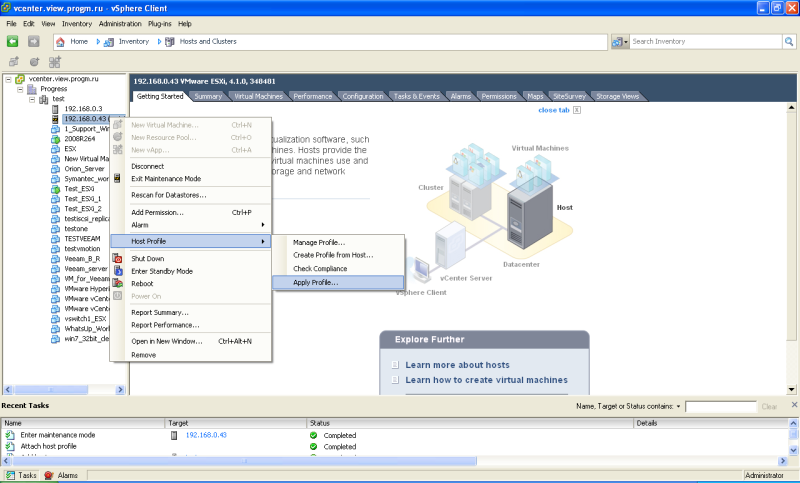Click the 192.168.0.43 target link
This screenshot has height=483, width=800.
206,435
